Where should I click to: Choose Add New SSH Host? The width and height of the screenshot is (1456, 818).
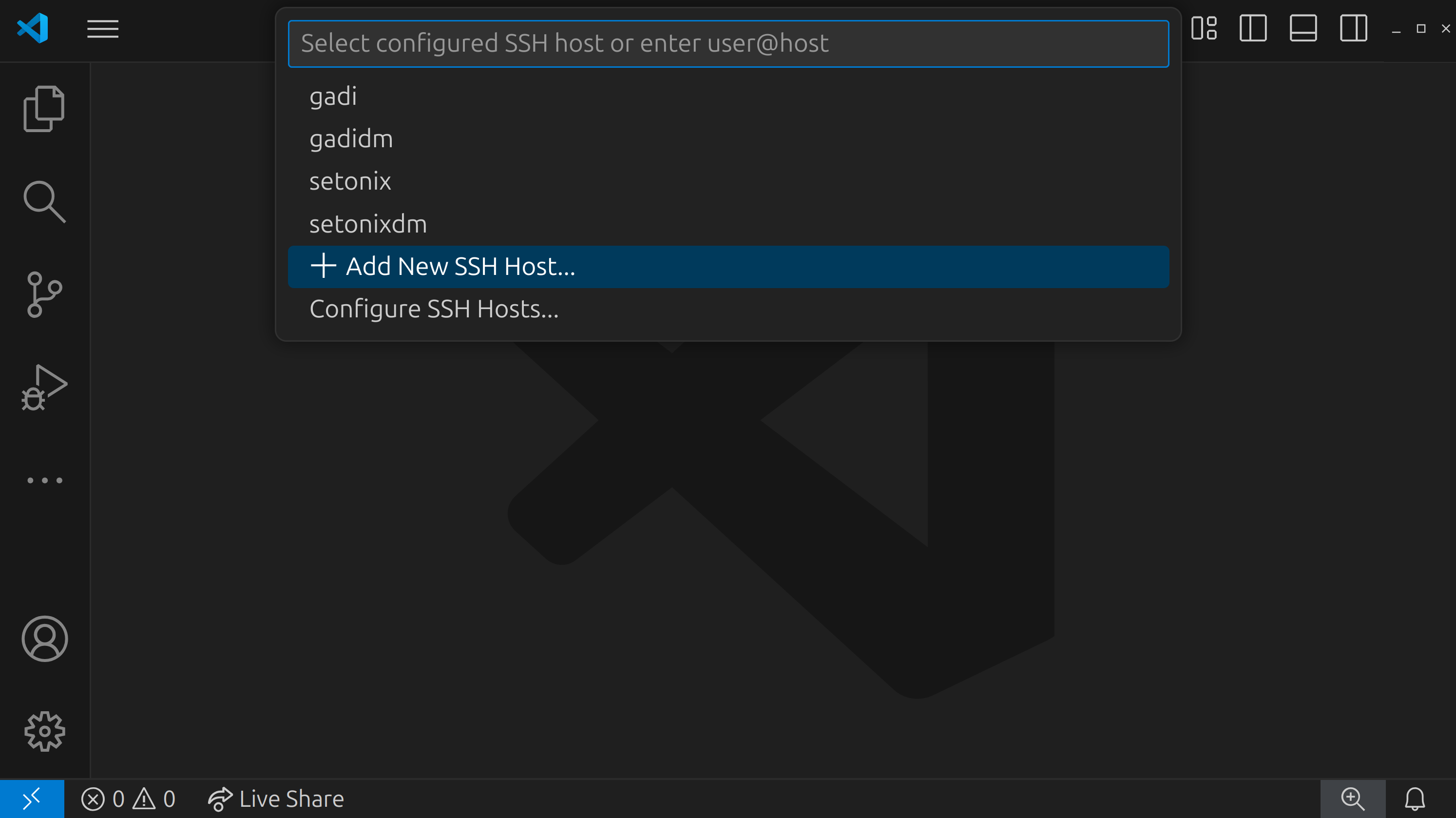460,266
